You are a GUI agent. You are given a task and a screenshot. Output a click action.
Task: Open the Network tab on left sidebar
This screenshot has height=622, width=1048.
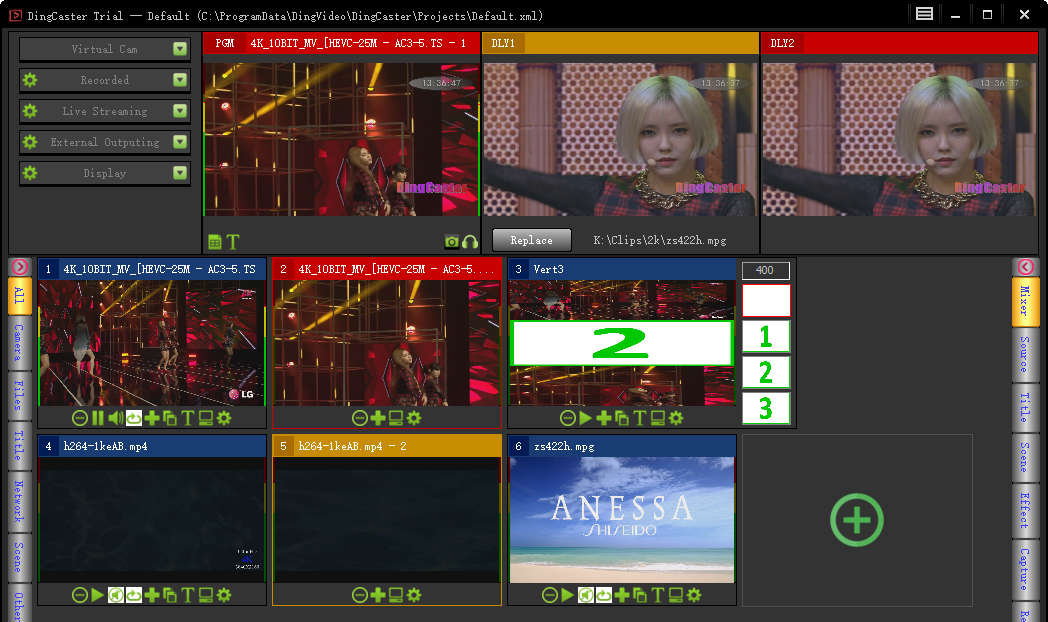point(19,502)
